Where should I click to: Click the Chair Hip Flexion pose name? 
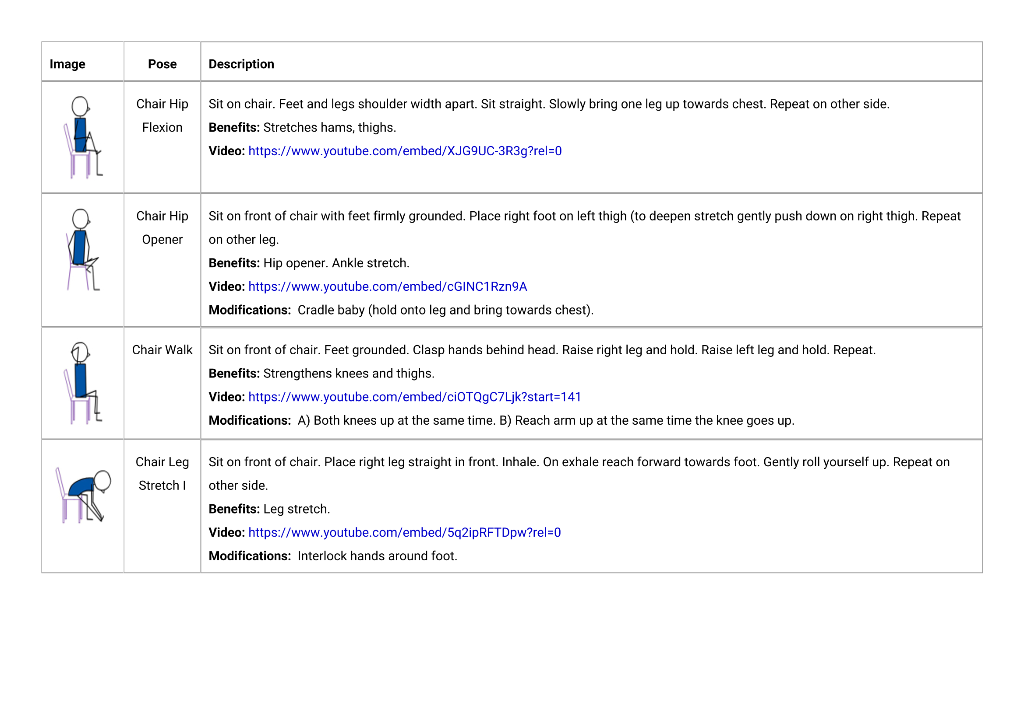pos(162,116)
